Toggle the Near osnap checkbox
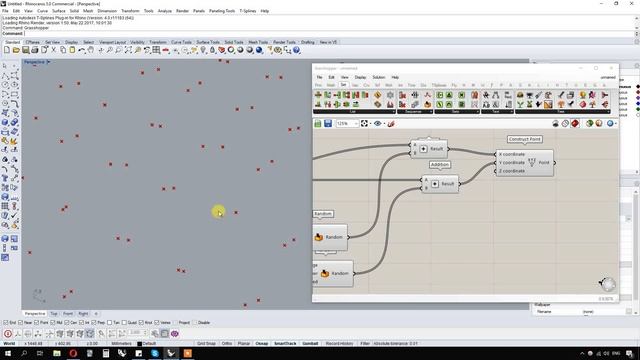The height and width of the screenshot is (360, 640). click(x=20, y=323)
